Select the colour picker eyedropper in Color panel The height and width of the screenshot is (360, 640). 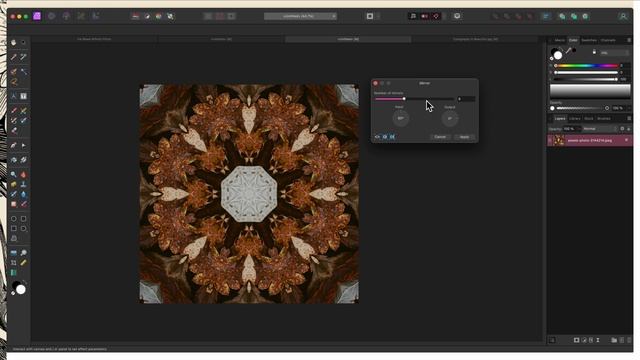click(x=569, y=51)
